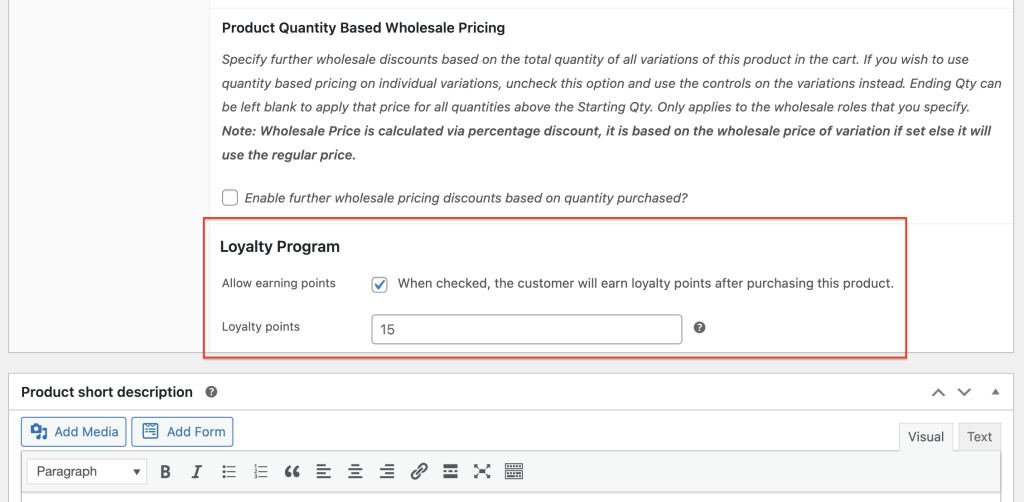Switch to the Text editor tab
Image resolution: width=1024 pixels, height=502 pixels.
979,437
